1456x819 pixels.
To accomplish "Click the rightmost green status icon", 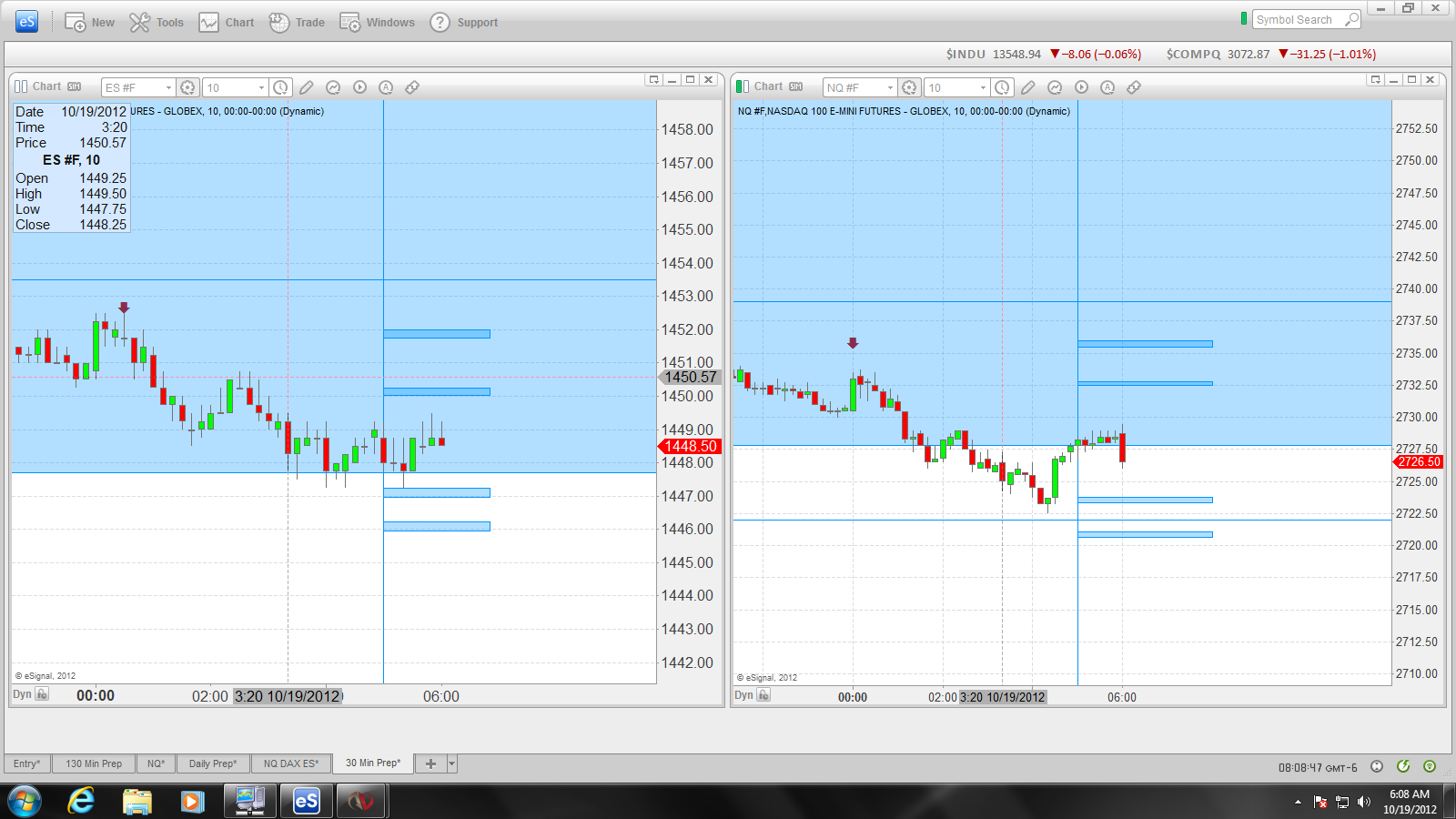I will (1430, 766).
